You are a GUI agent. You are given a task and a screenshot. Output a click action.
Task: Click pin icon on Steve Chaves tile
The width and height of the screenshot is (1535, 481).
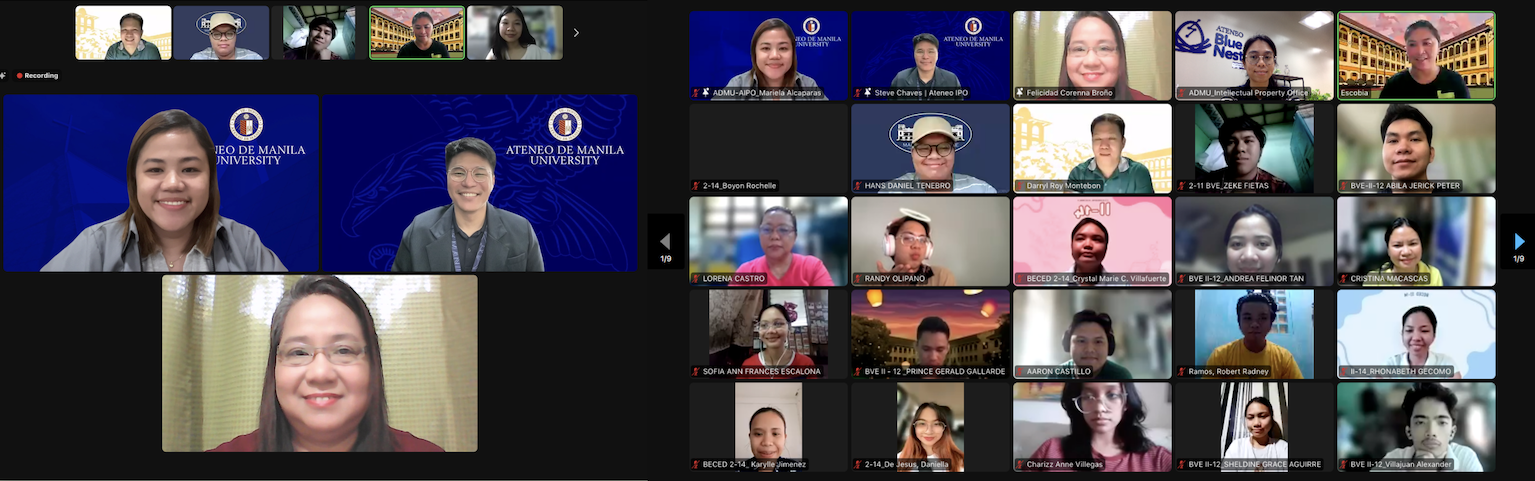coord(867,93)
